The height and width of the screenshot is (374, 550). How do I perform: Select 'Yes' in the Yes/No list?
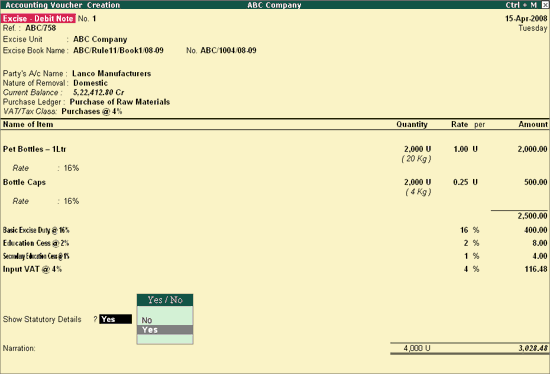coord(165,330)
